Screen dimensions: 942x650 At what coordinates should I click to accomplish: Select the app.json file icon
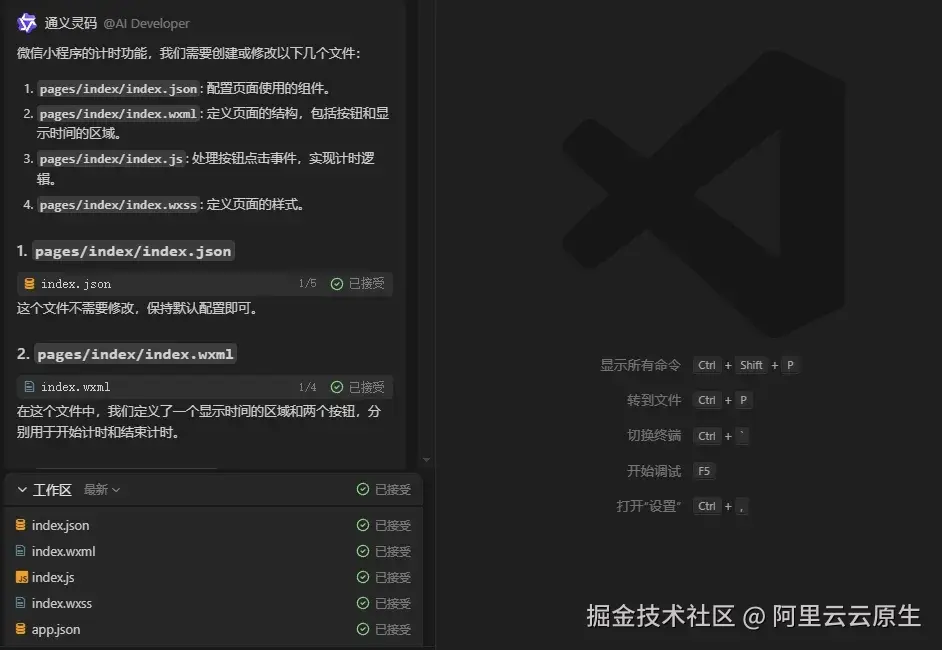tap(22, 629)
